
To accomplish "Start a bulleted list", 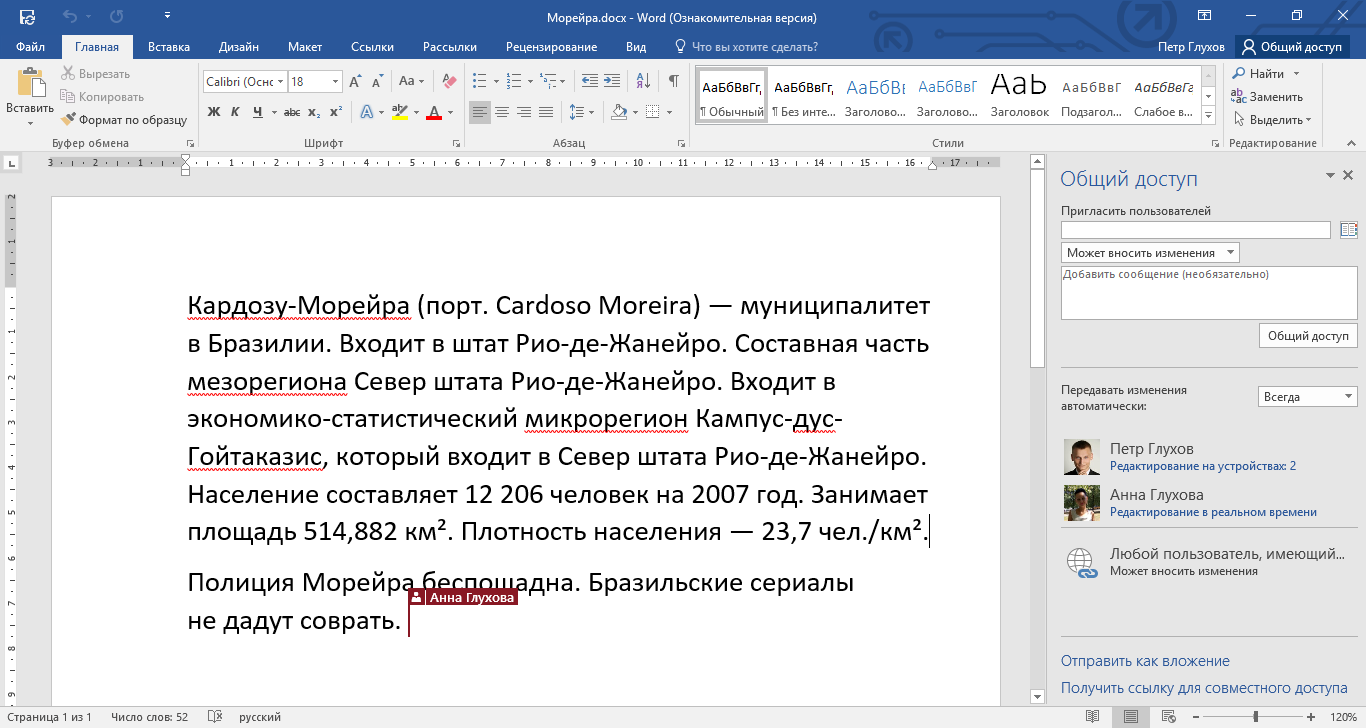I will click(x=479, y=81).
